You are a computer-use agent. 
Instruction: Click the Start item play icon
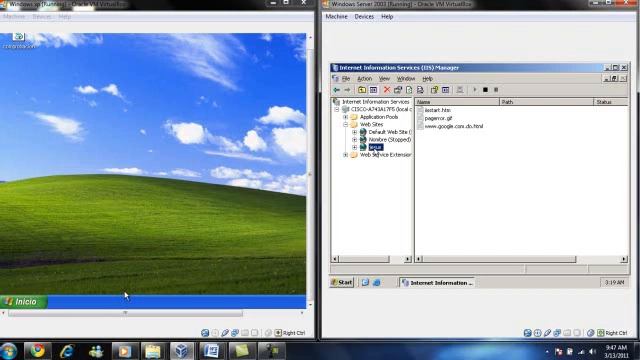[474, 90]
